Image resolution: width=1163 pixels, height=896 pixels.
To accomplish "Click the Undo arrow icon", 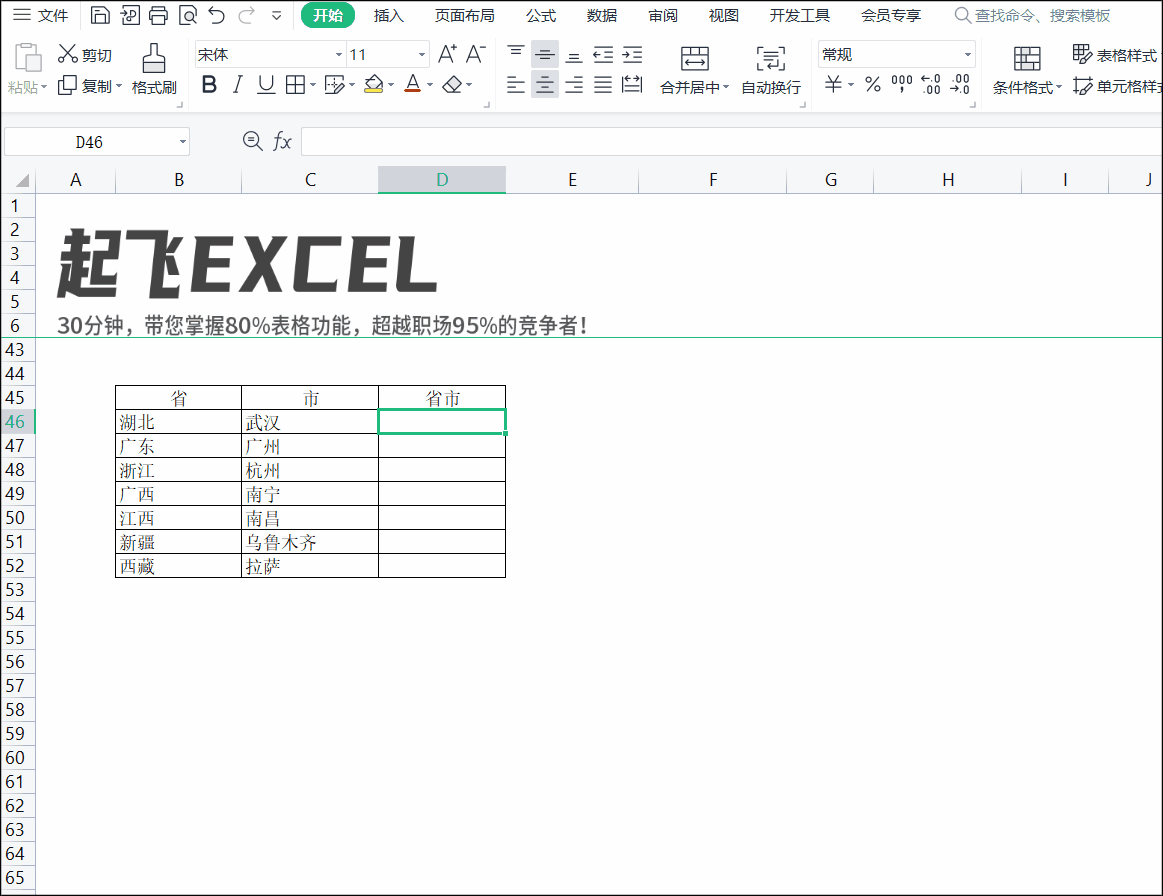I will click(217, 15).
